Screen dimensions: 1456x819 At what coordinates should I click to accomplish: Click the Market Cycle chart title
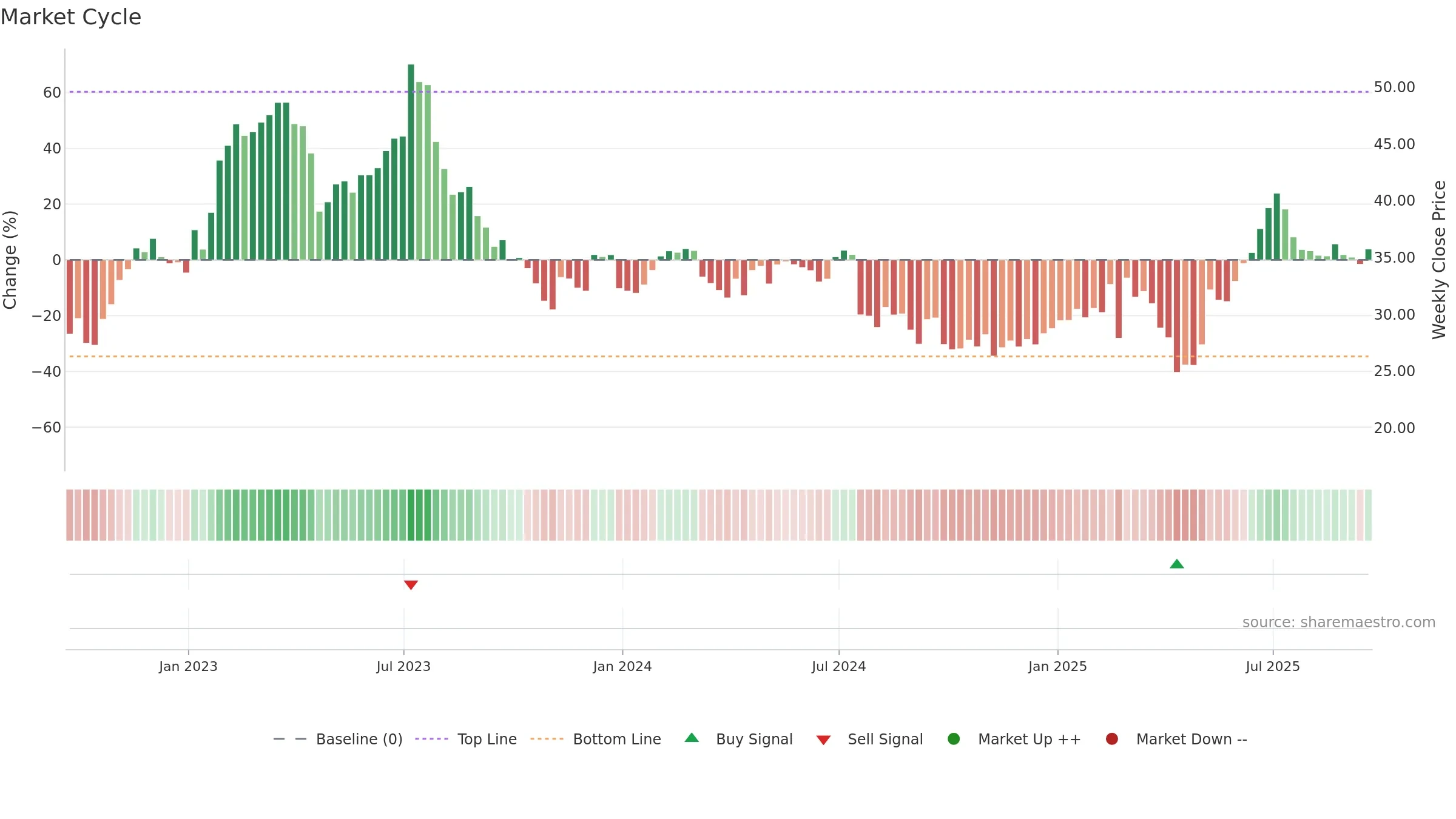point(71,17)
